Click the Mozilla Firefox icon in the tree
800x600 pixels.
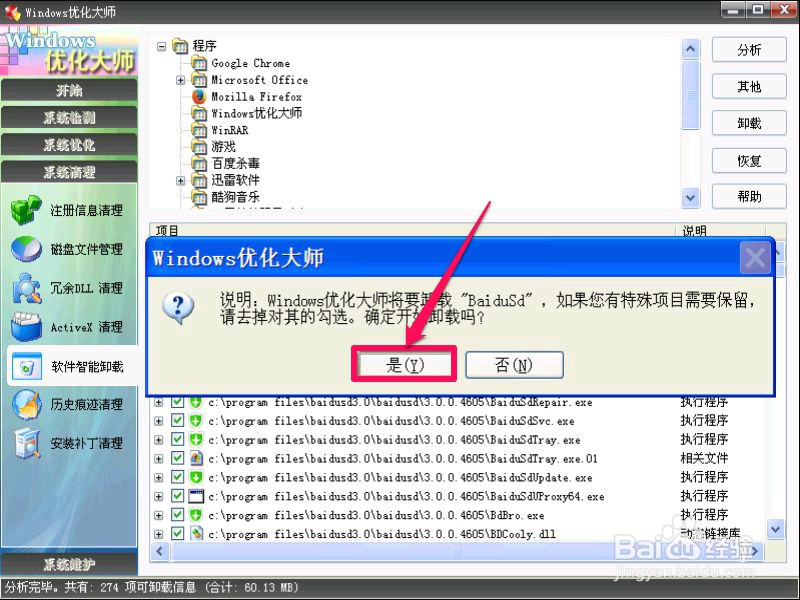[x=199, y=96]
